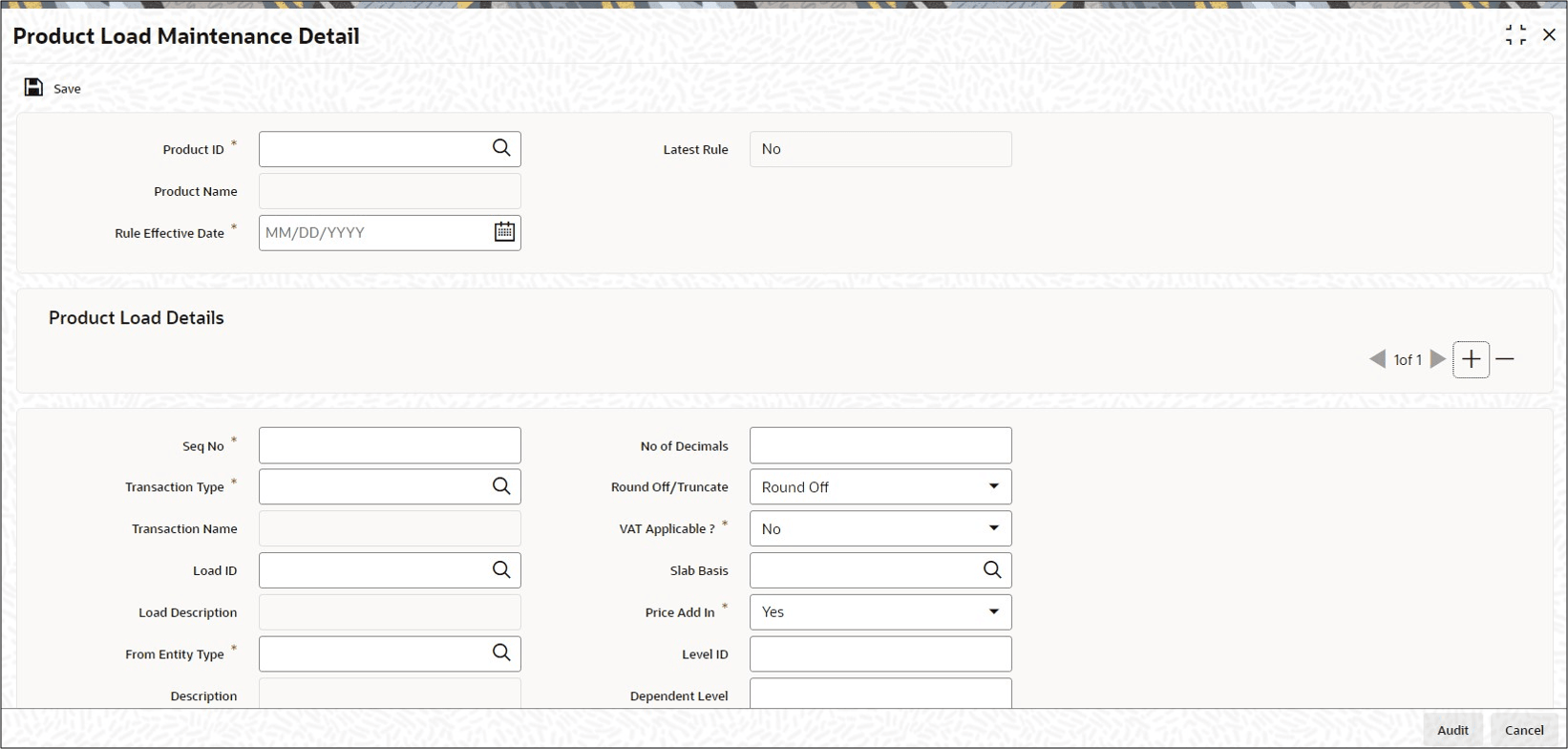The height and width of the screenshot is (749, 1568).
Task: Click the Product Name read-only field
Action: 390,191
